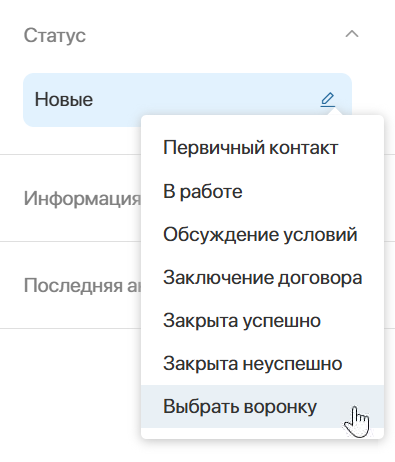
Task: Click the Новые status field
Action: (x=187, y=100)
